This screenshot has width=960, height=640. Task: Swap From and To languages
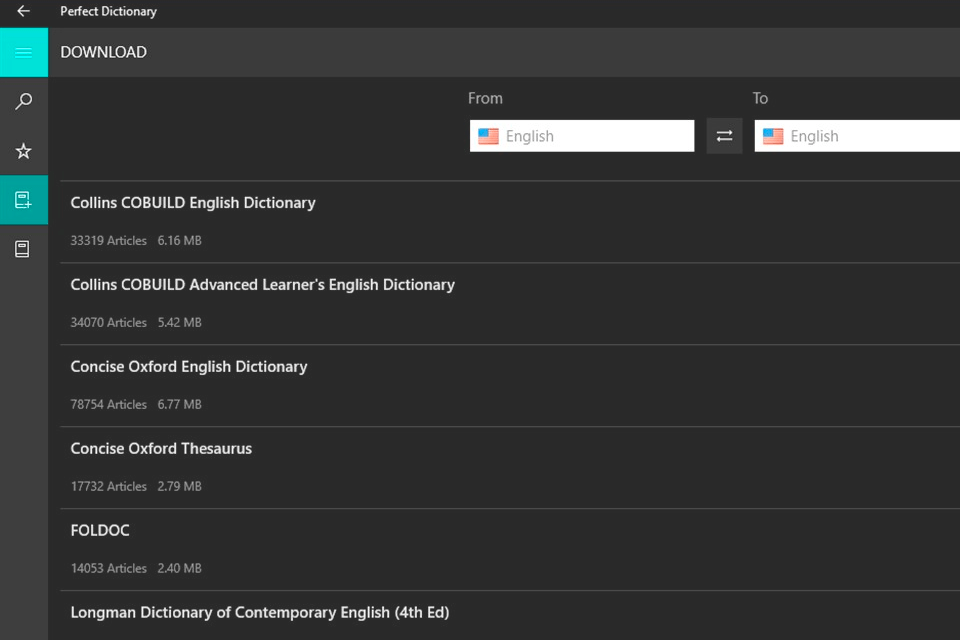pyautogui.click(x=724, y=136)
